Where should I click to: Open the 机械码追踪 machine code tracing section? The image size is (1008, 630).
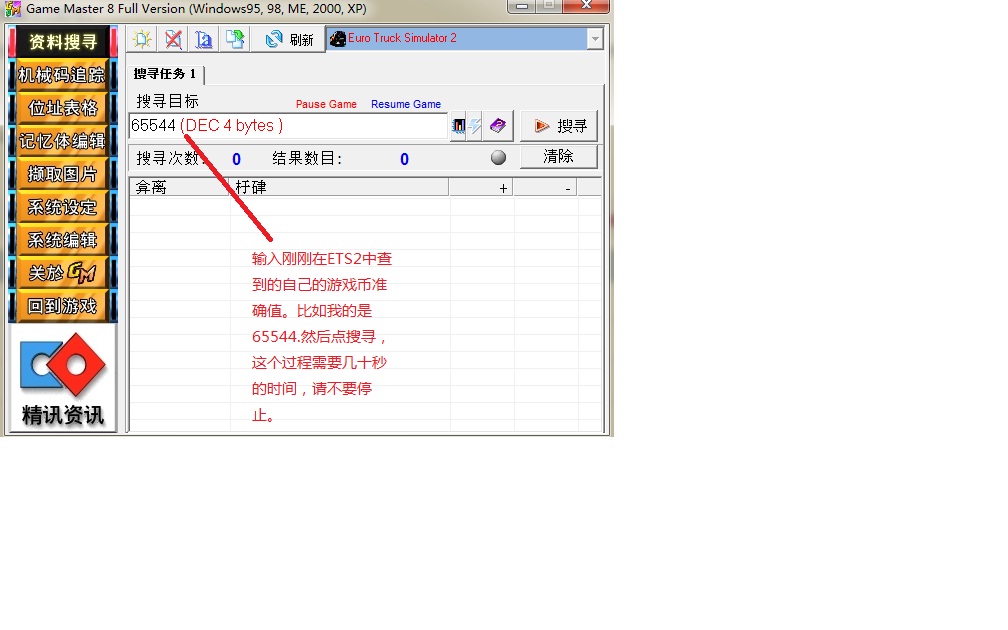62,75
